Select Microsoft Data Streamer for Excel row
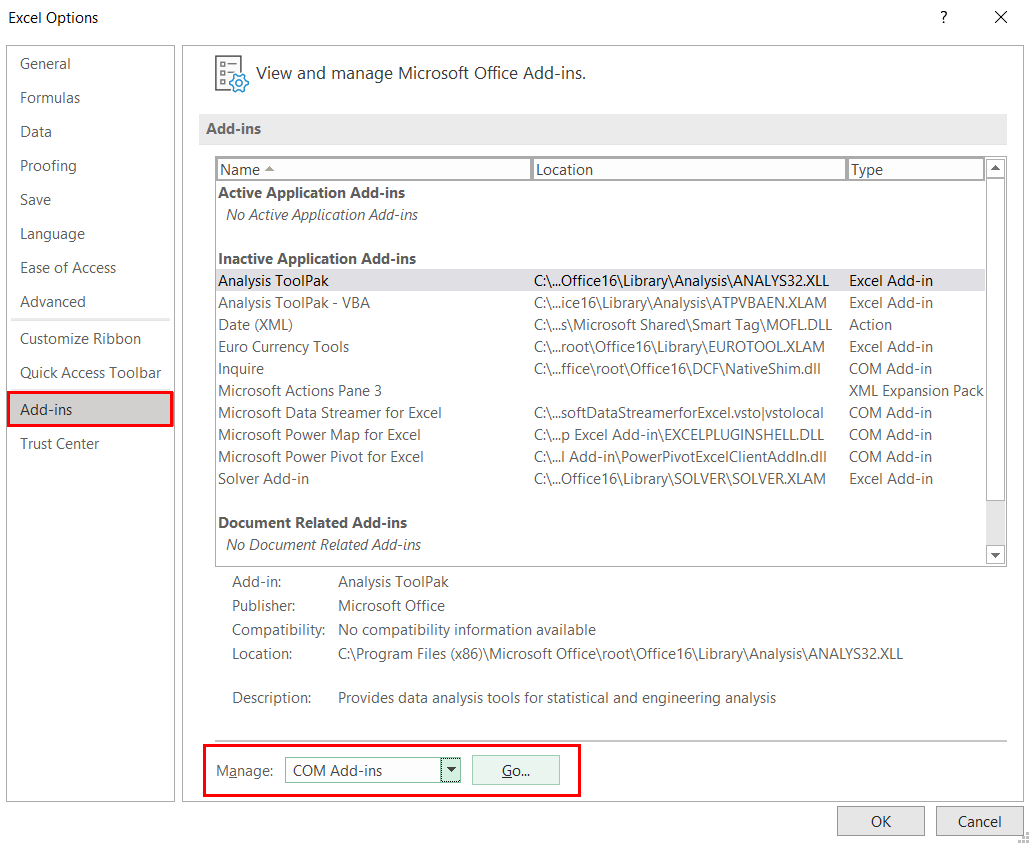Screen dimensions: 1030x843 coord(600,413)
